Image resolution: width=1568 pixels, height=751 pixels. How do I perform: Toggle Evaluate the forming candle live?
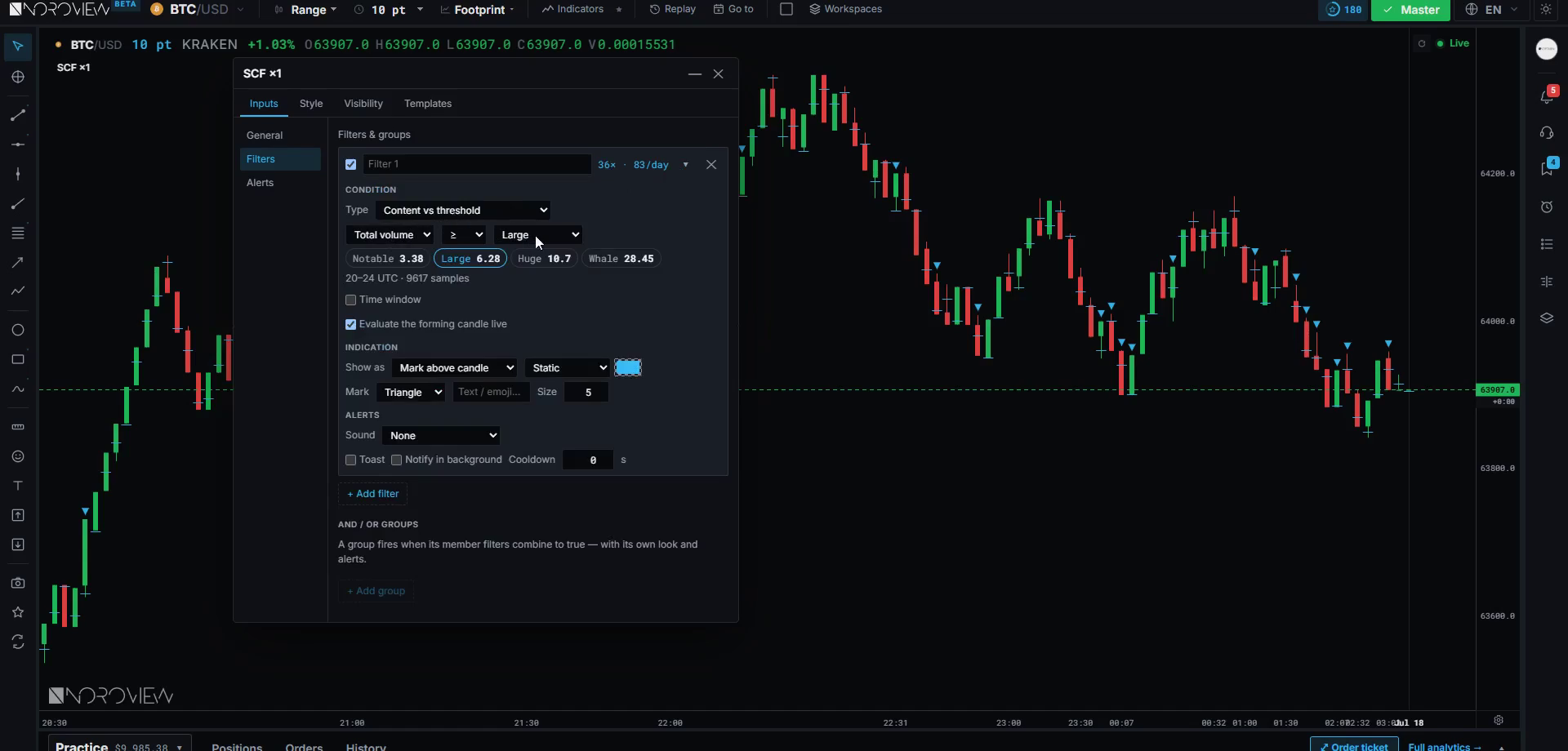coord(351,325)
